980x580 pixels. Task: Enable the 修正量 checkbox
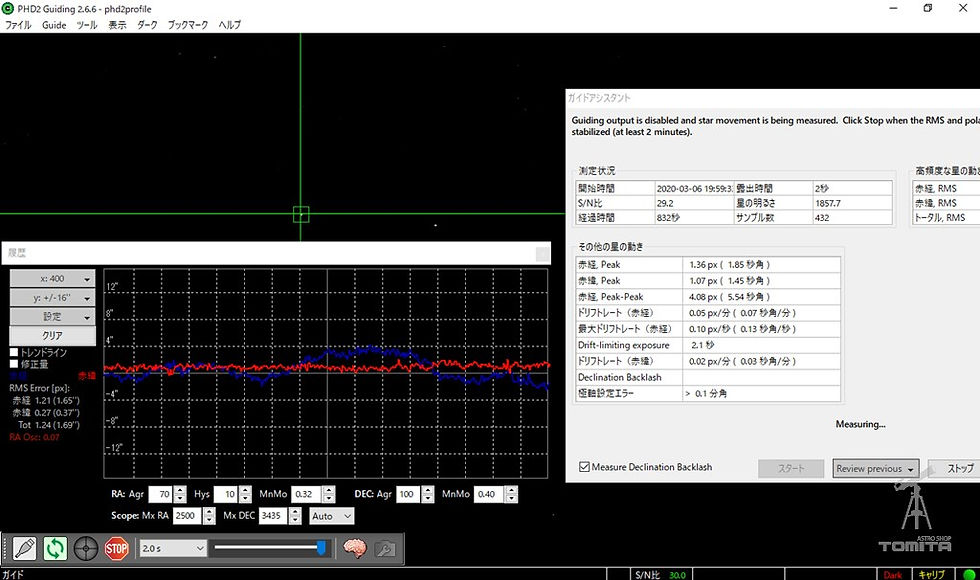pos(14,364)
